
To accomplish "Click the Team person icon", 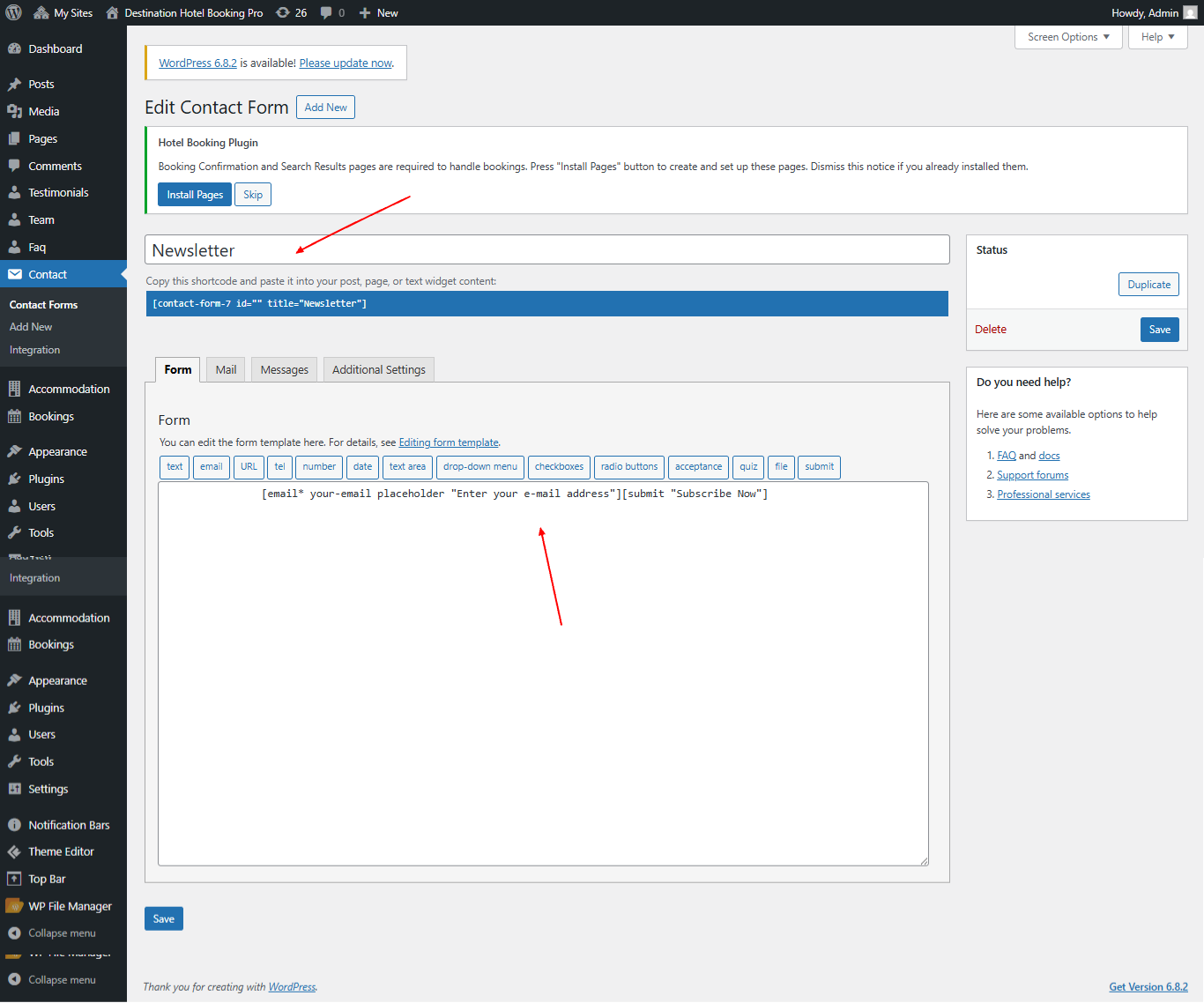I will pyautogui.click(x=14, y=219).
